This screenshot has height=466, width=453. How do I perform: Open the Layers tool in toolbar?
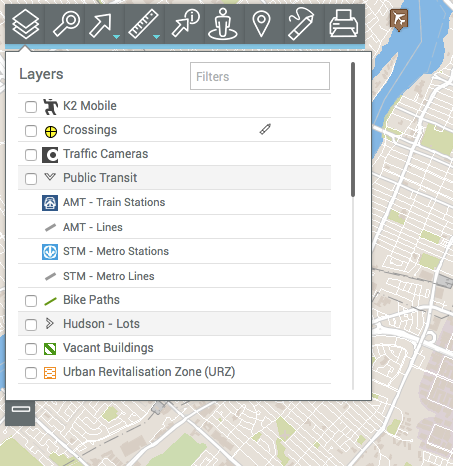pyautogui.click(x=25, y=24)
